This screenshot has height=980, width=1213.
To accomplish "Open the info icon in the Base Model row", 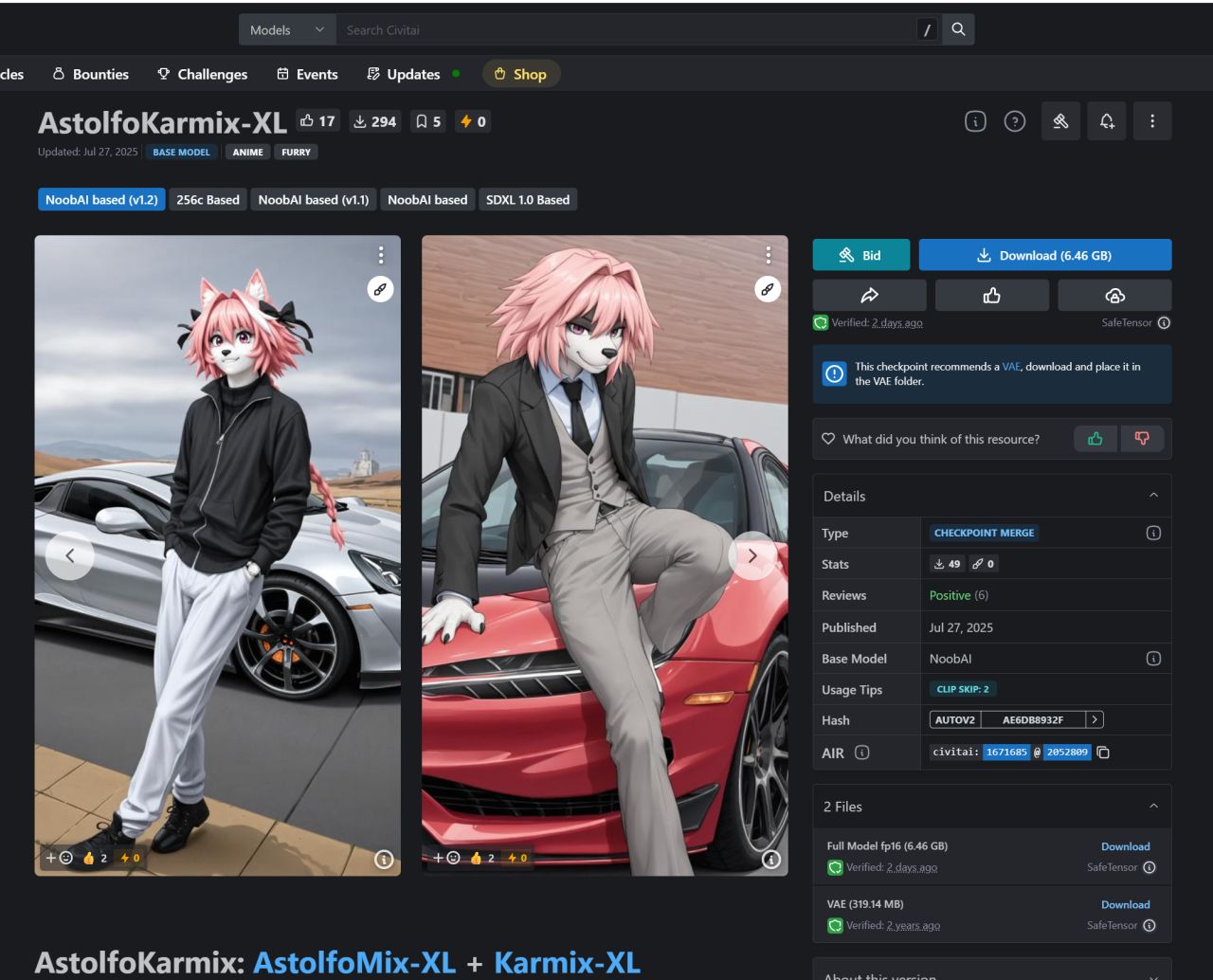I will (1153, 659).
